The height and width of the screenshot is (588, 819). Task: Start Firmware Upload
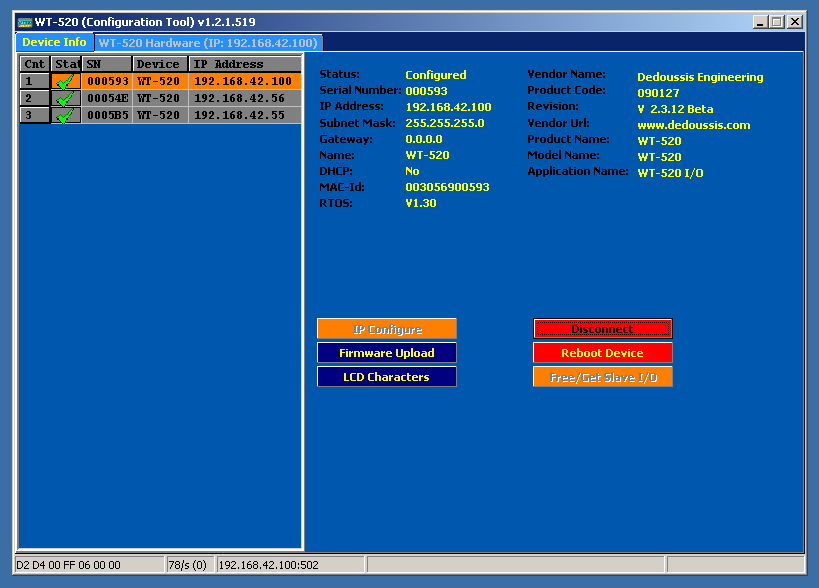pos(387,353)
